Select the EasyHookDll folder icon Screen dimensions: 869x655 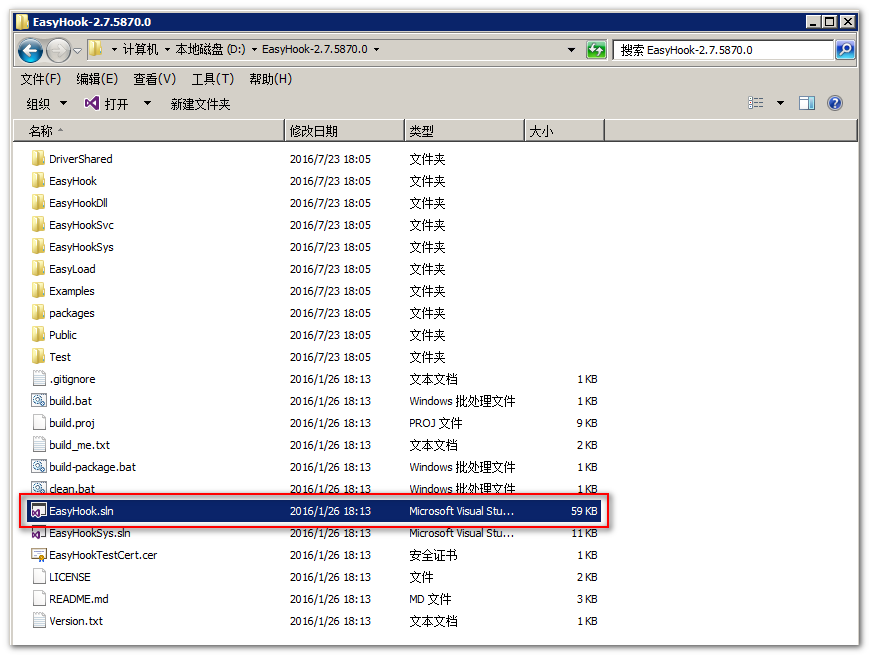click(x=38, y=203)
